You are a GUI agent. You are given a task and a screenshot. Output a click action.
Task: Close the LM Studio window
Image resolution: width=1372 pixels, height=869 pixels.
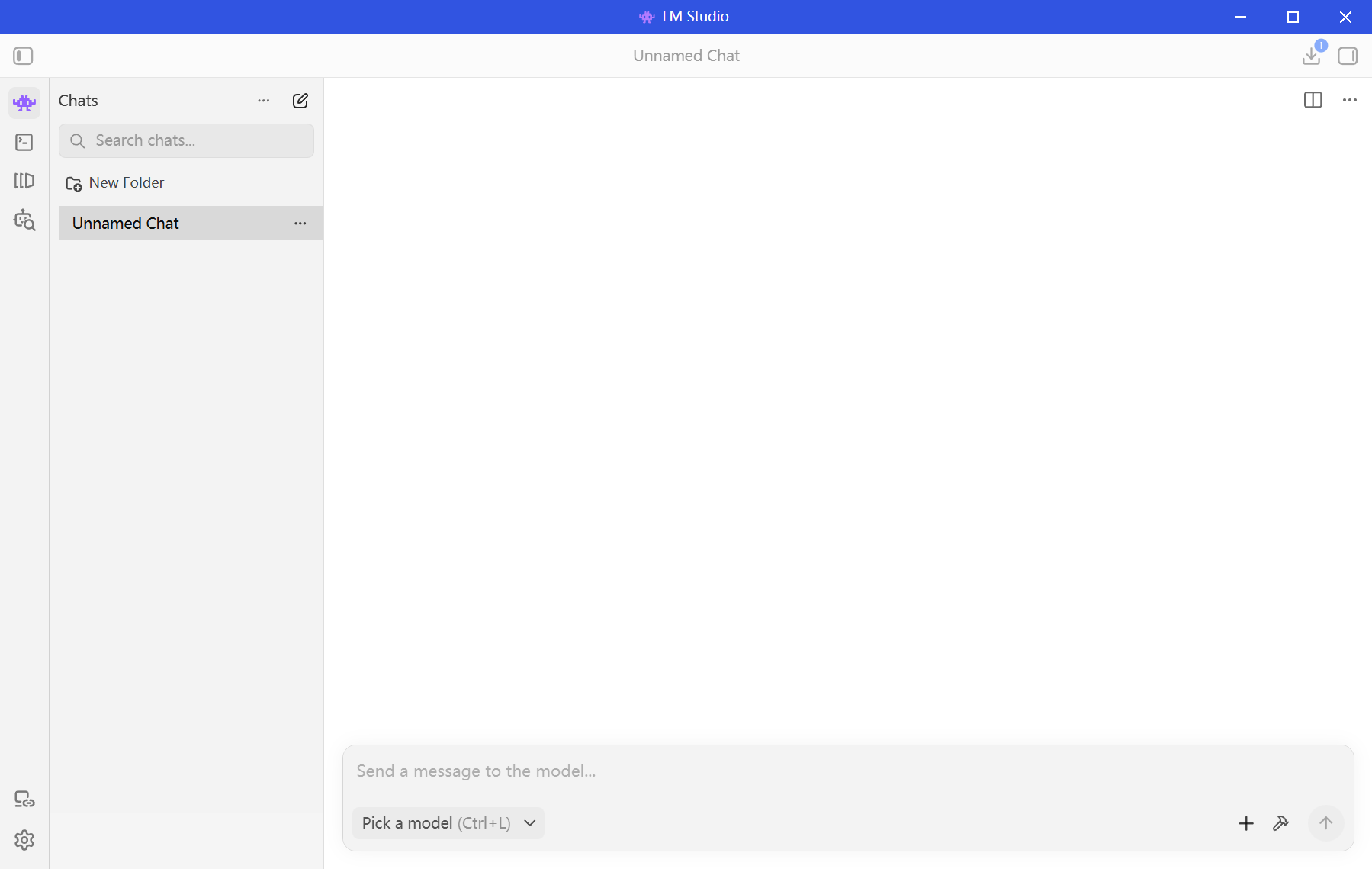(x=1345, y=17)
